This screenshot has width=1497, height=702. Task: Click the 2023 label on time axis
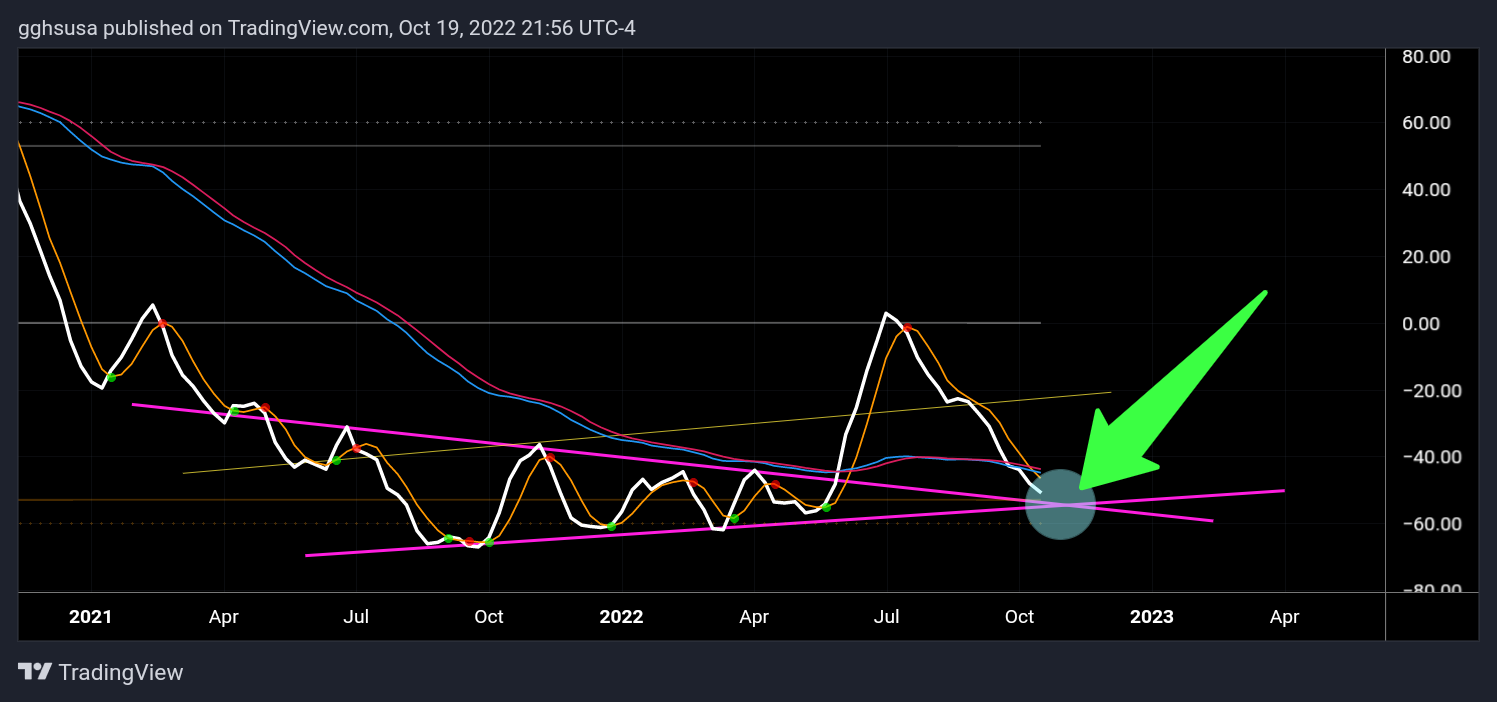click(1151, 617)
